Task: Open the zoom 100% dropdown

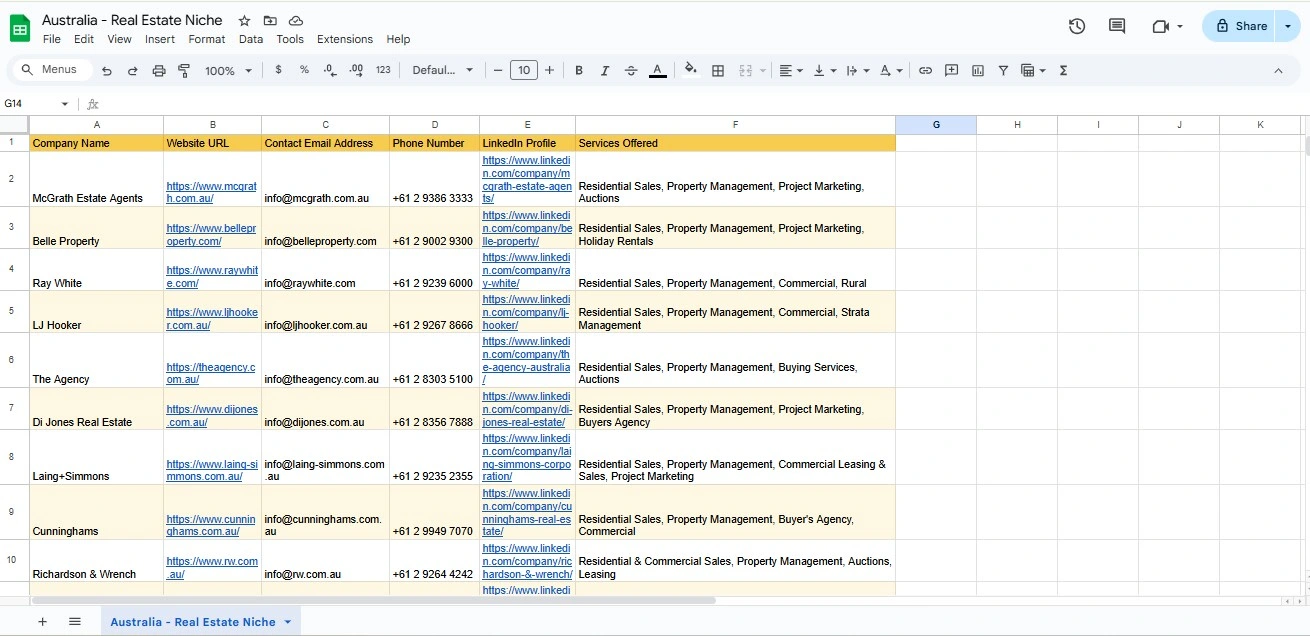Action: coord(228,71)
